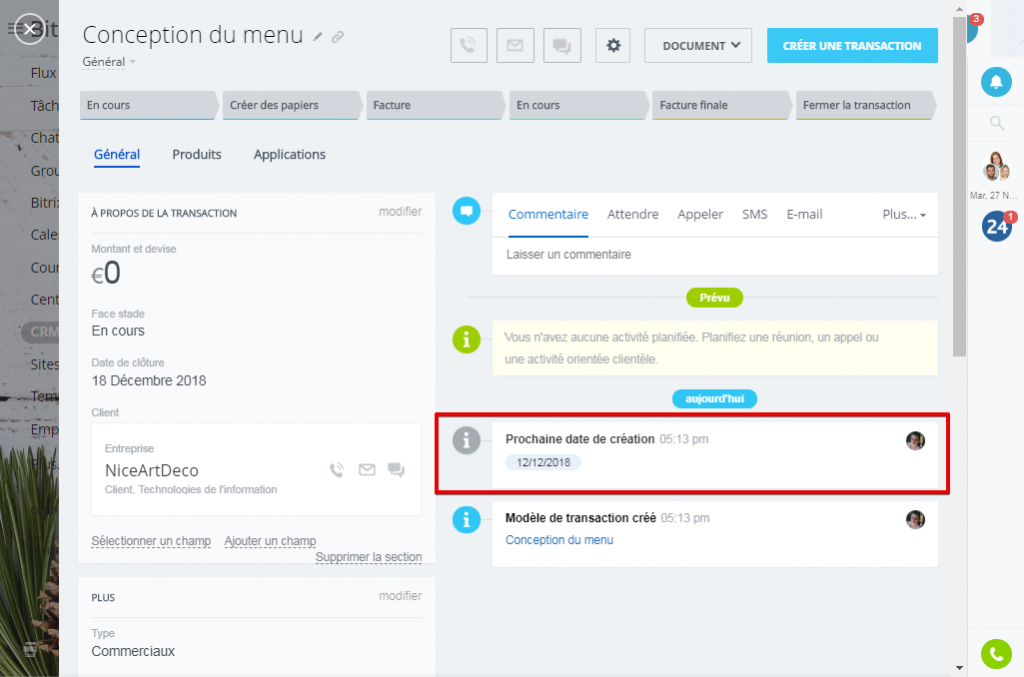Select 'Créer des papiers' stage

tap(292, 105)
